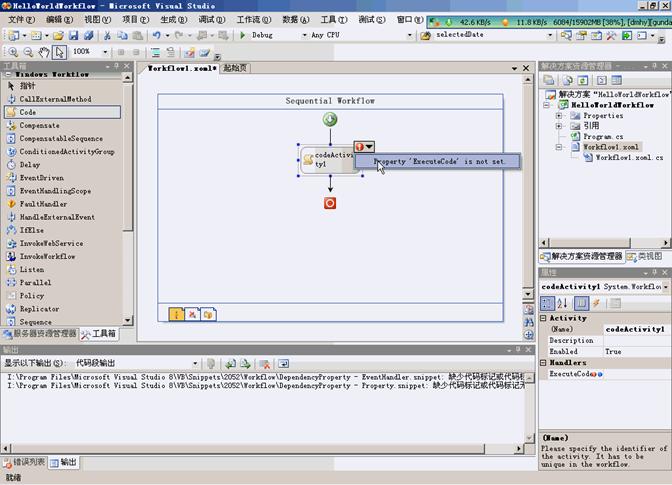
Task: Select the Code activity in the toolbox
Action: point(63,112)
